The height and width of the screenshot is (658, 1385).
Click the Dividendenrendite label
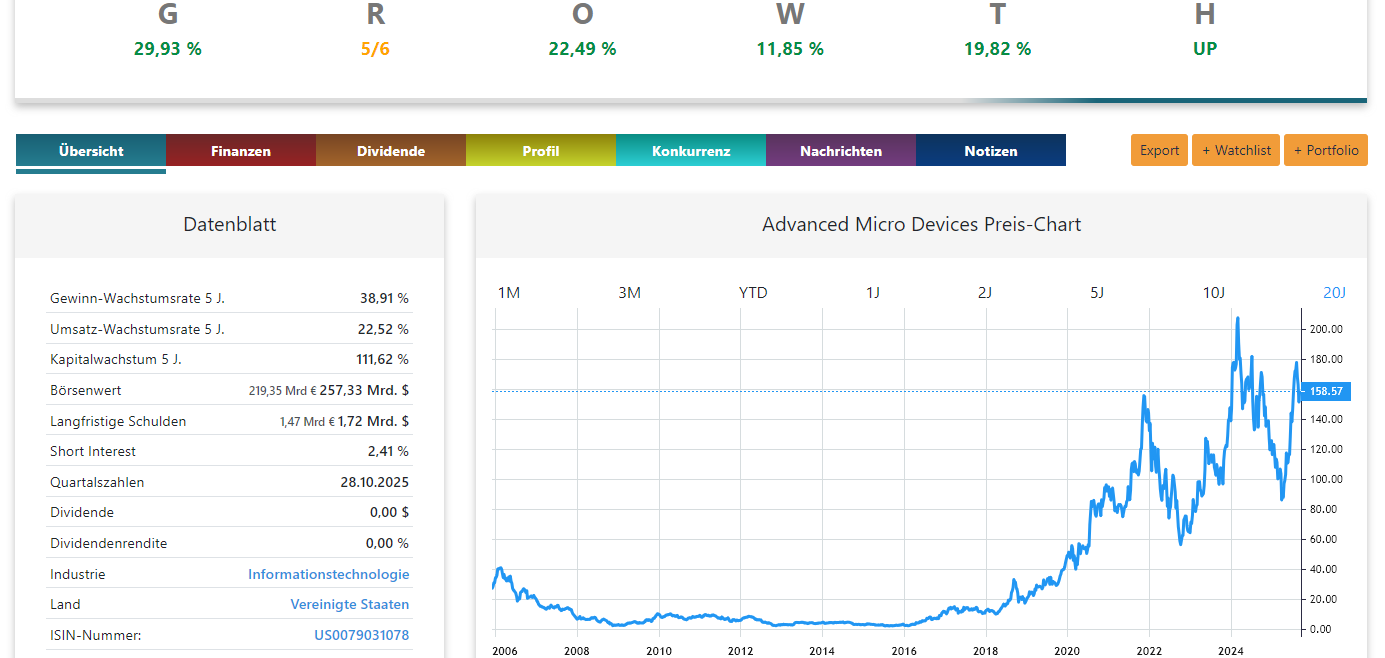pyautogui.click(x=109, y=543)
